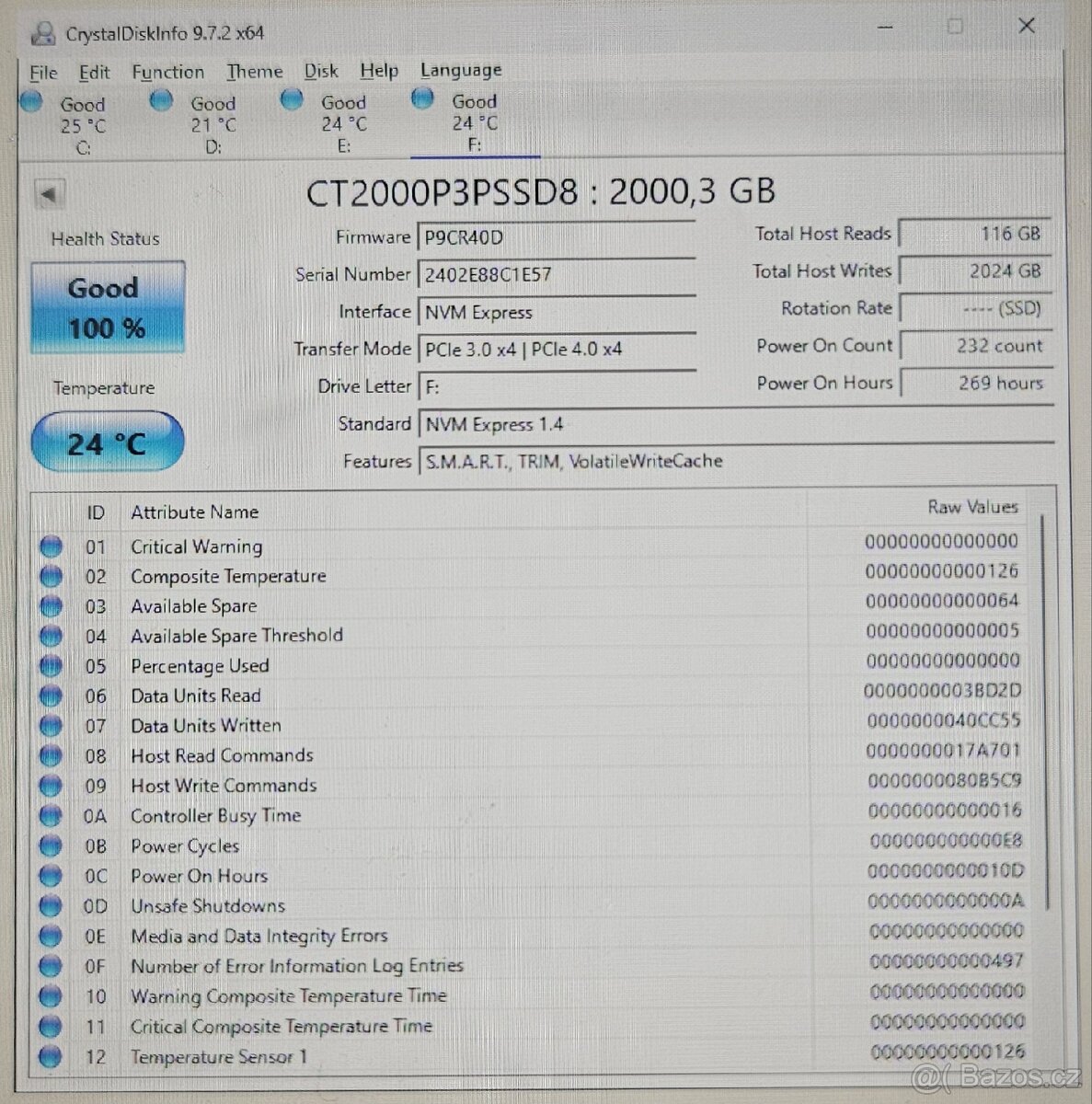Click the status dot beside Critical Warning
Screen dimensions: 1092x1104
point(51,546)
